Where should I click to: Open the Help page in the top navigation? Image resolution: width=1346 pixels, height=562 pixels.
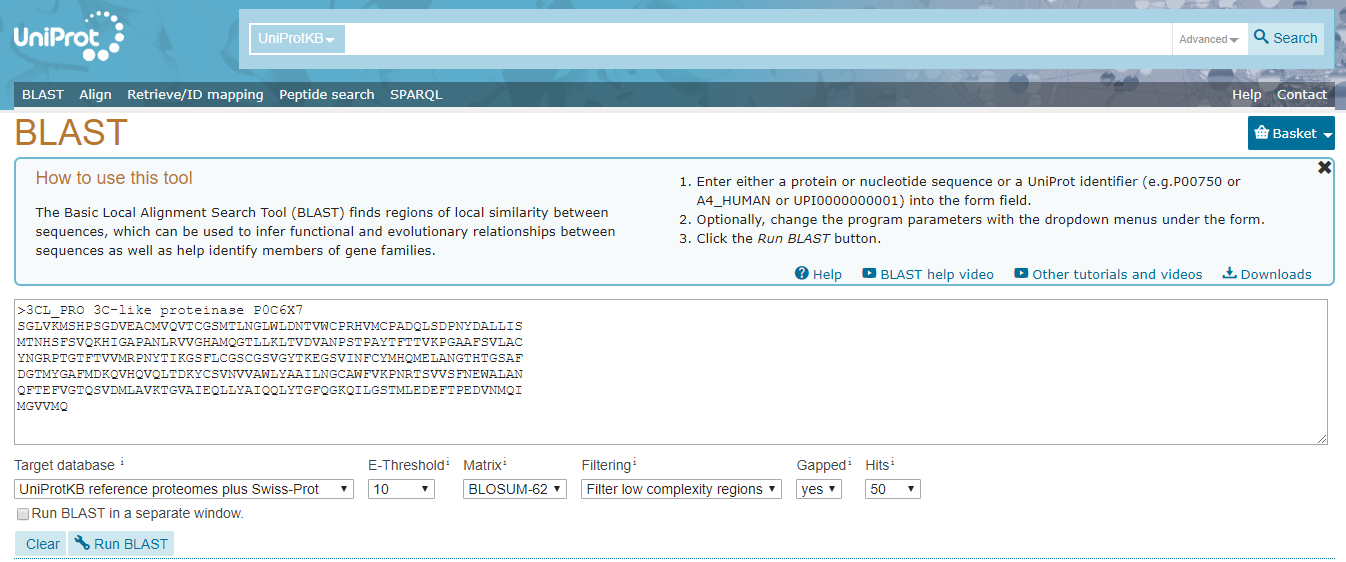pyautogui.click(x=1246, y=94)
